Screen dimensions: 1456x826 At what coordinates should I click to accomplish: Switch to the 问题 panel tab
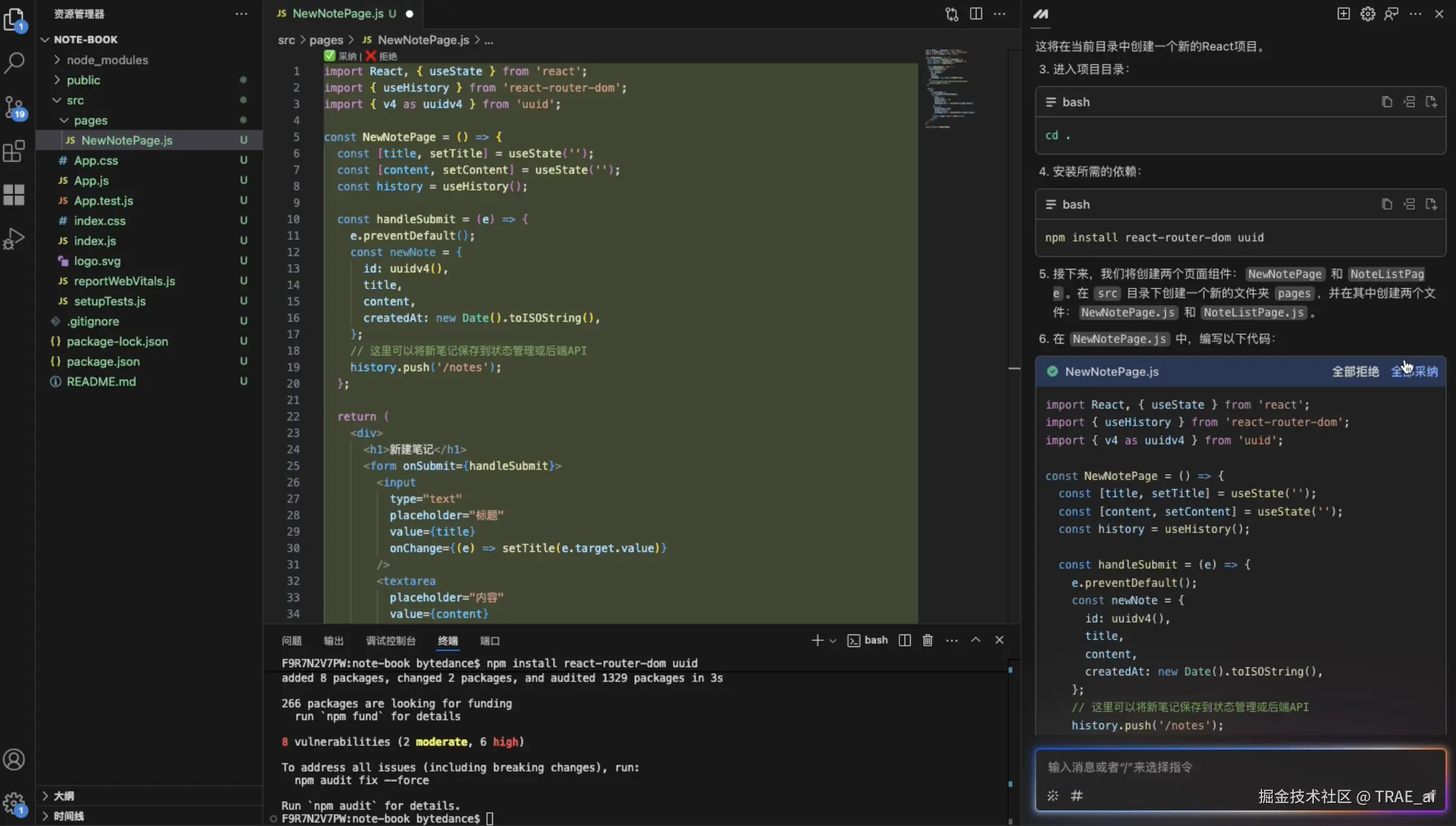click(291, 641)
